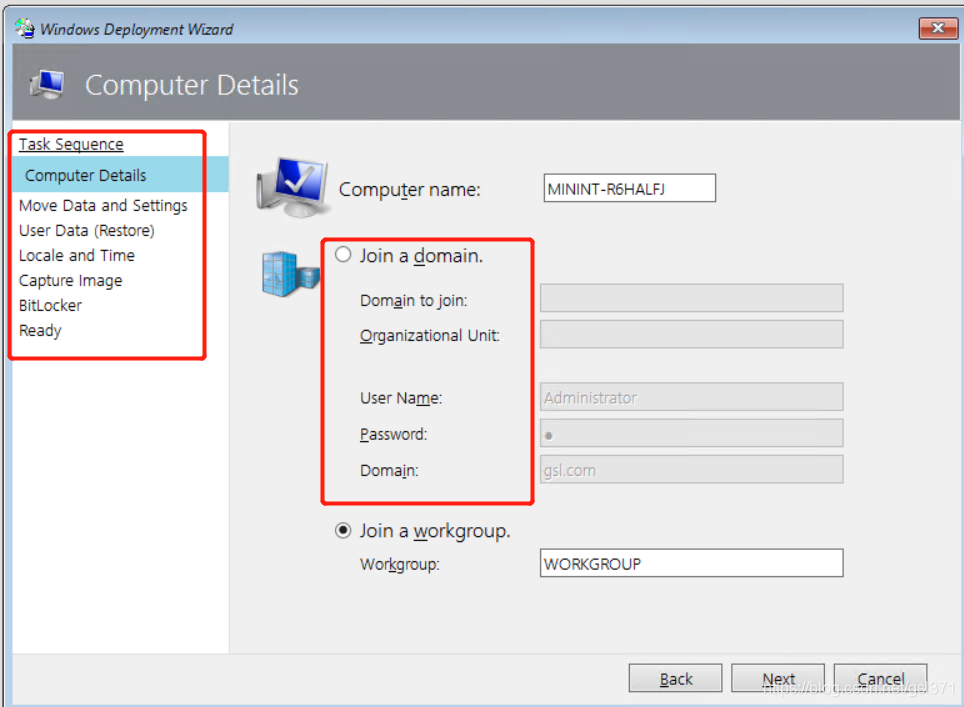964x707 pixels.
Task: Click the Windows Deployment Wizard title icon
Action: [x=25, y=28]
